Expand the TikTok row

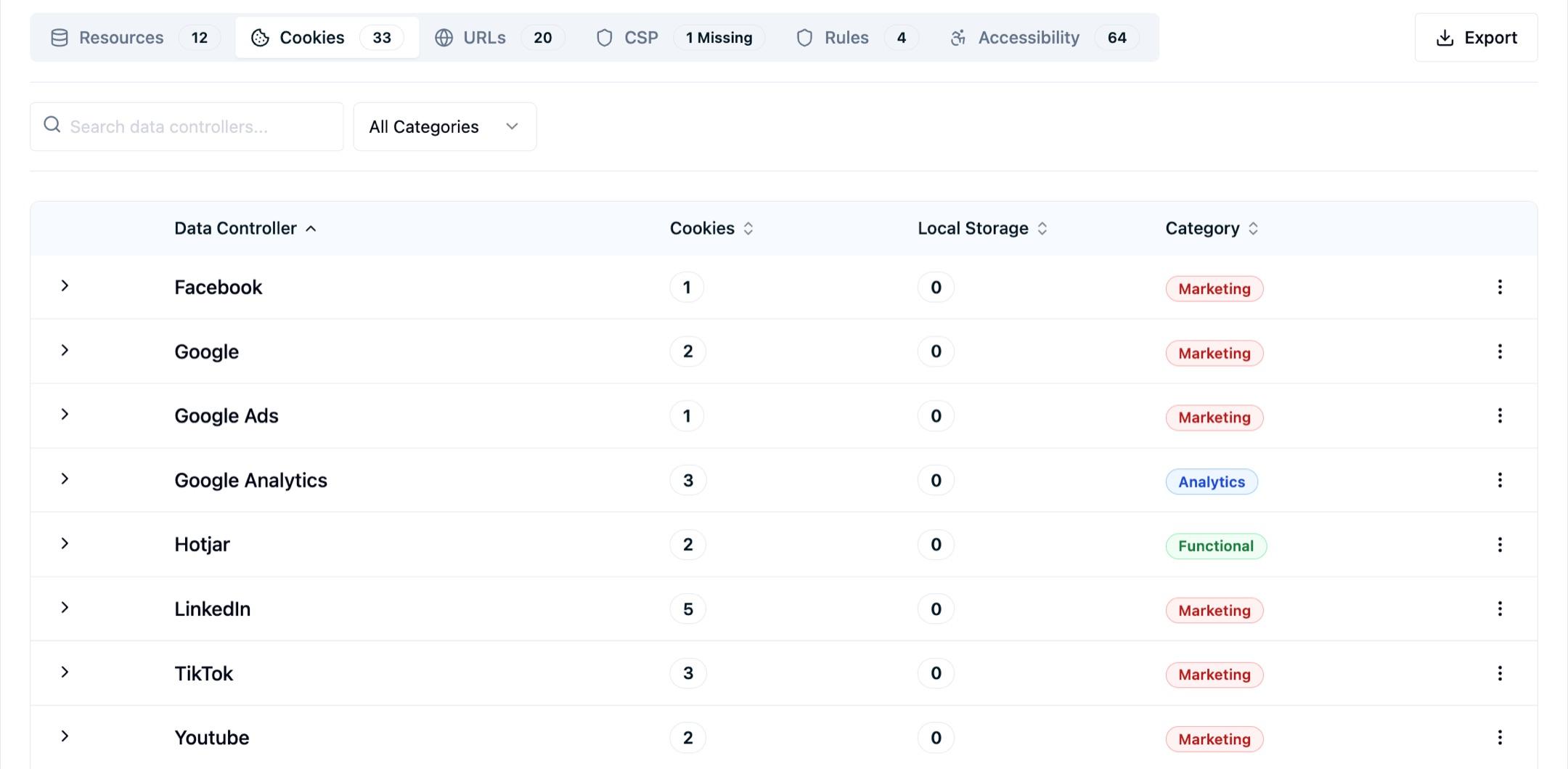pyautogui.click(x=65, y=672)
